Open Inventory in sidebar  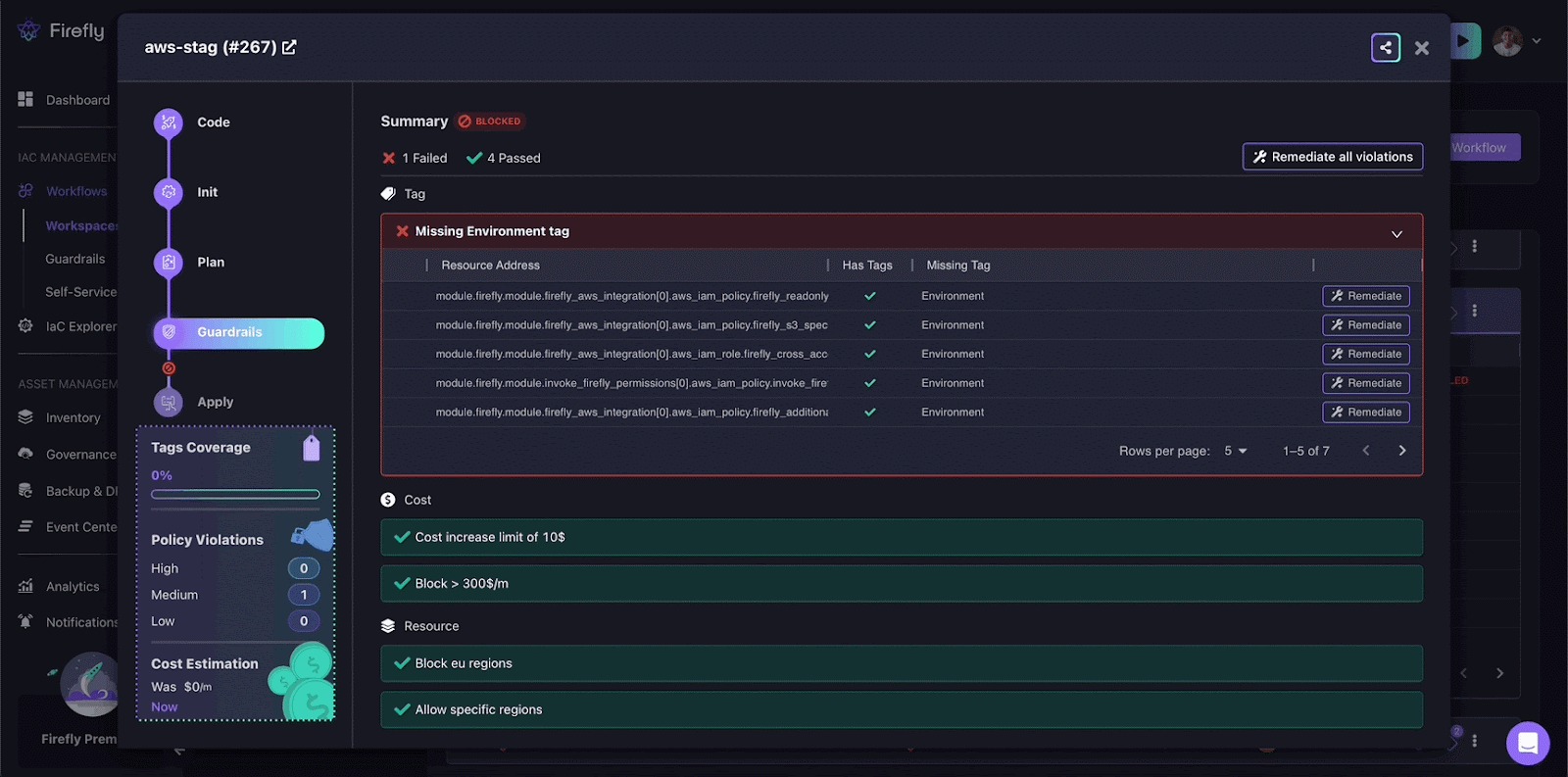pos(61,417)
